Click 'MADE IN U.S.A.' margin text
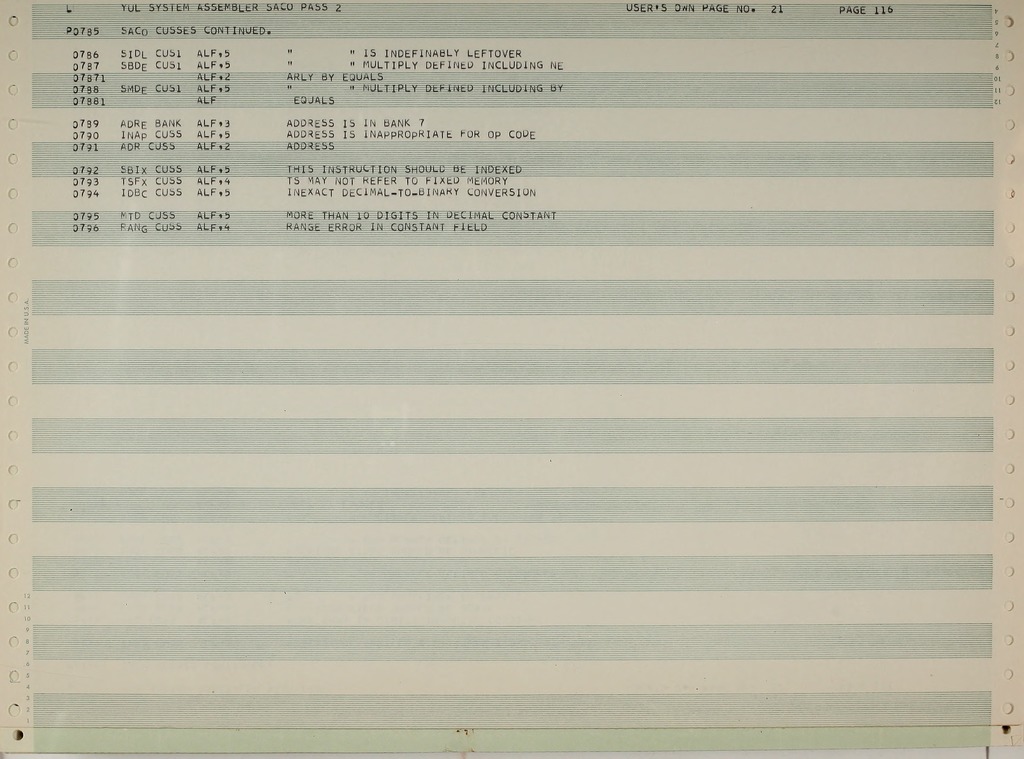The width and height of the screenshot is (1024, 759). coord(27,321)
